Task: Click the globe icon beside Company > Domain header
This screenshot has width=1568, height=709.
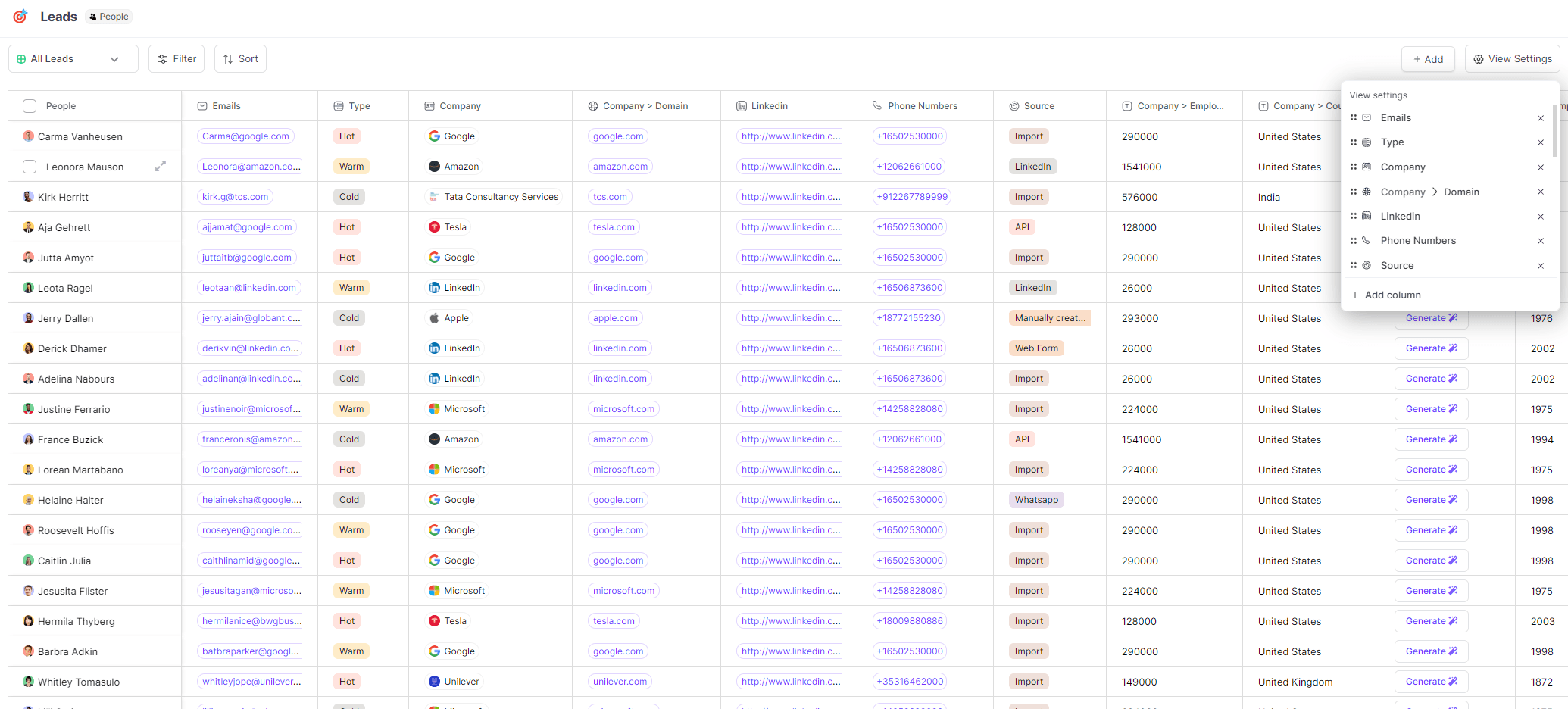Action: pyautogui.click(x=592, y=105)
